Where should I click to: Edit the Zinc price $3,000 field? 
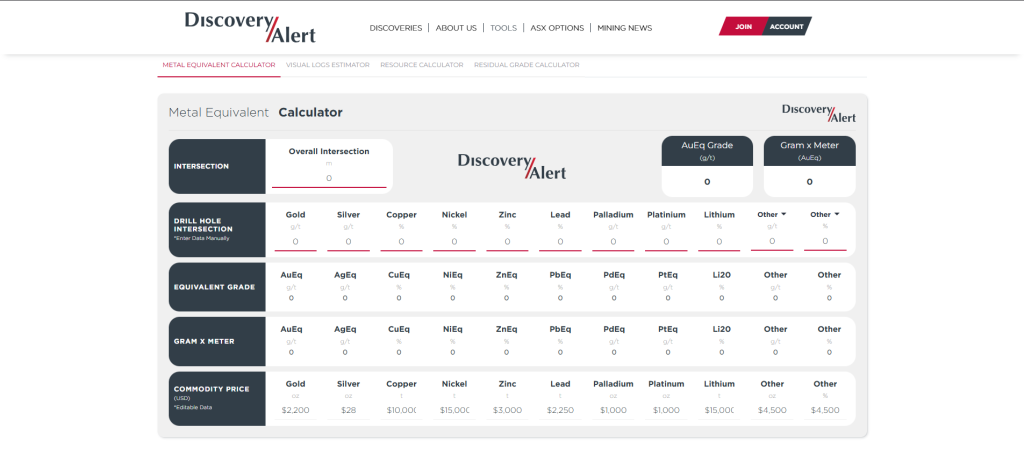(507, 411)
